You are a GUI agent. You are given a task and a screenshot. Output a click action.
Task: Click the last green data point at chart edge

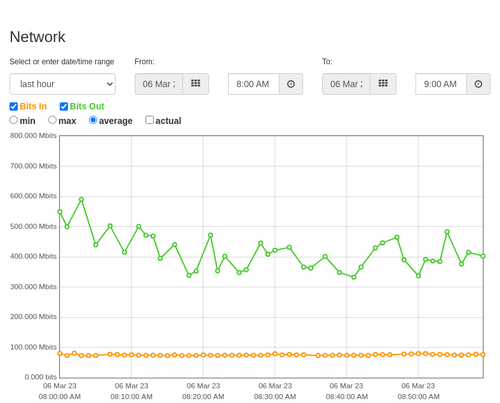pos(483,256)
